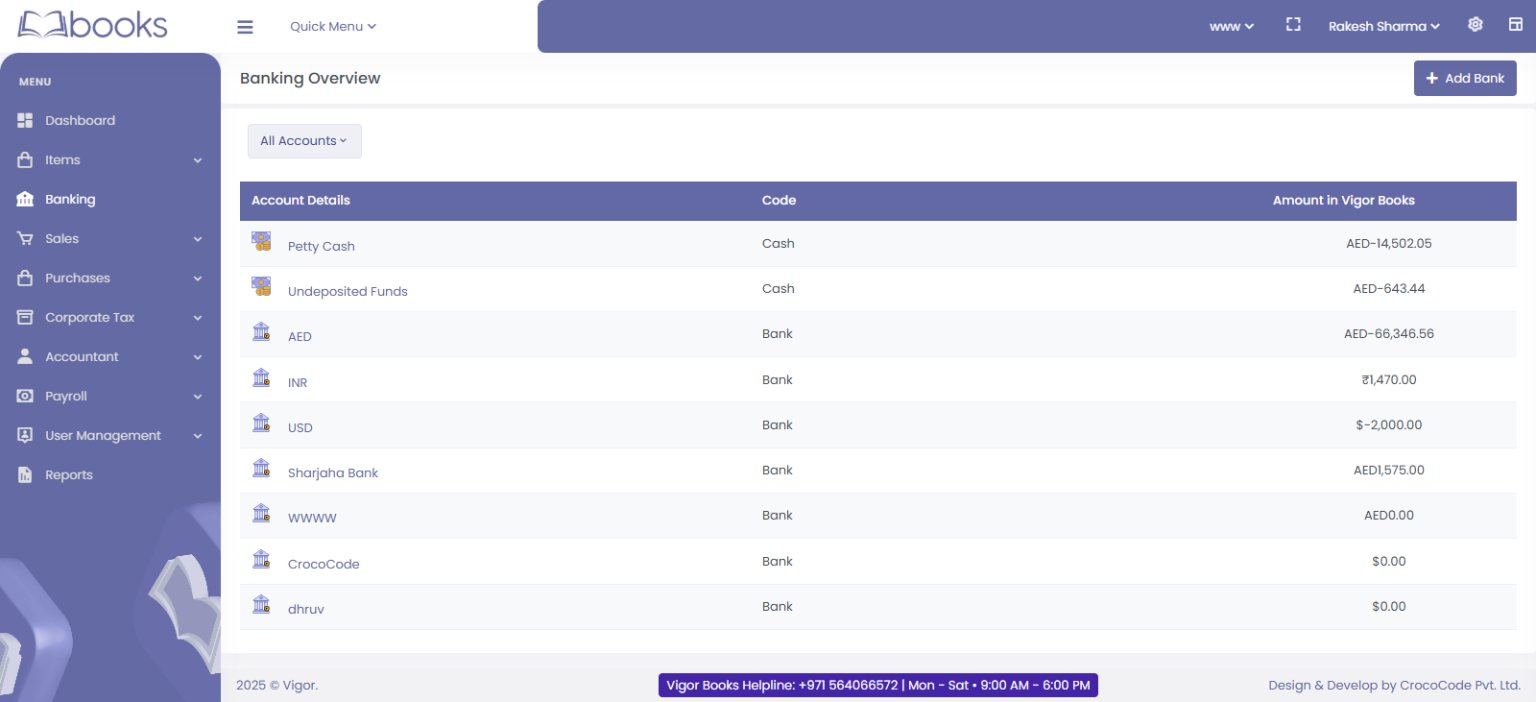Click the Dashboard grid icon in sidebar
Screen dimensions: 1536x702
tap(25, 120)
